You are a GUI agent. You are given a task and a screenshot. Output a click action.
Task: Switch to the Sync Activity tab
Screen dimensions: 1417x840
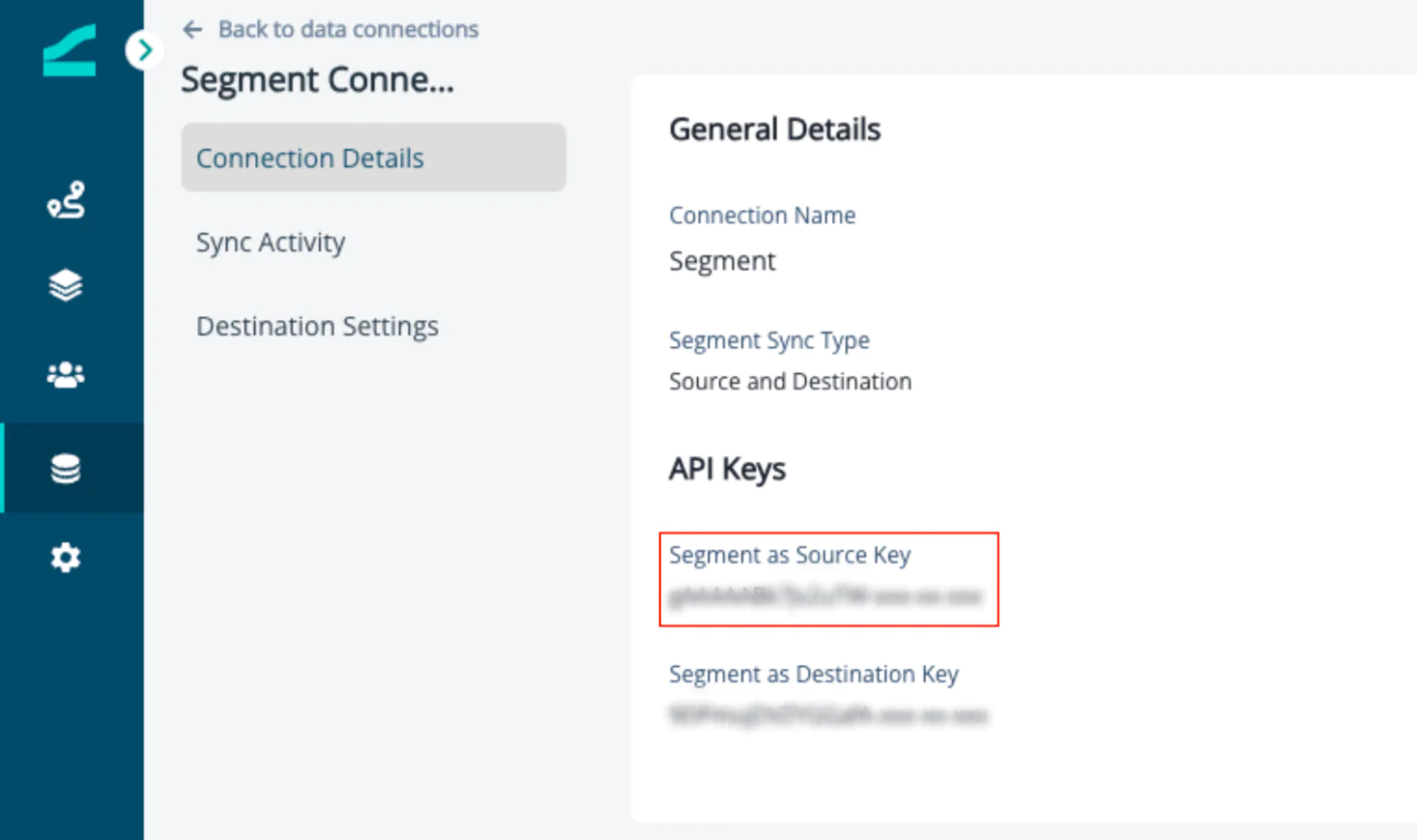[x=271, y=242]
